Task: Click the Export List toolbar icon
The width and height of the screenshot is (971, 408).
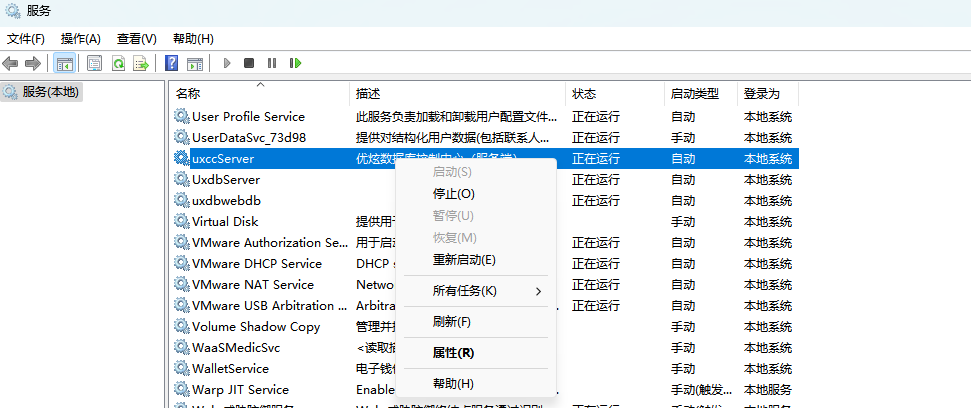Action: 141,63
